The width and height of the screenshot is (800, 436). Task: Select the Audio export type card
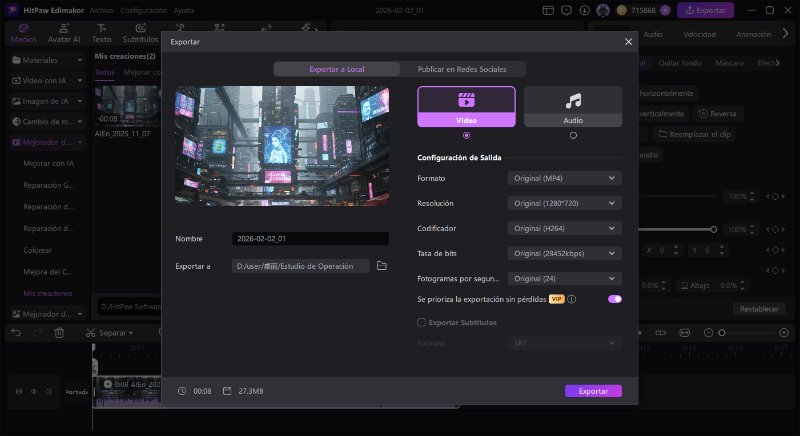pyautogui.click(x=573, y=107)
